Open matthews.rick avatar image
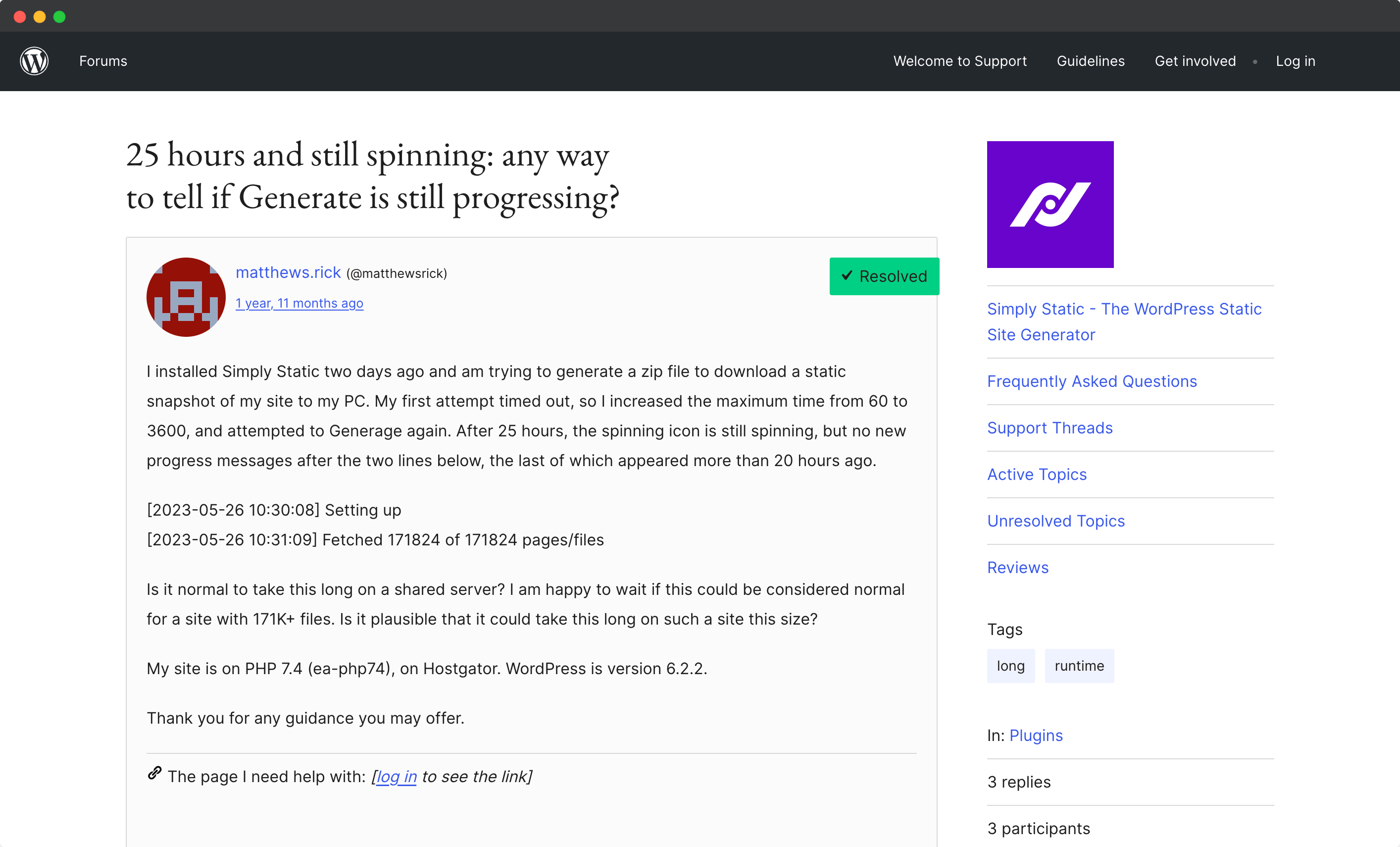The width and height of the screenshot is (1400, 847). pyautogui.click(x=186, y=297)
